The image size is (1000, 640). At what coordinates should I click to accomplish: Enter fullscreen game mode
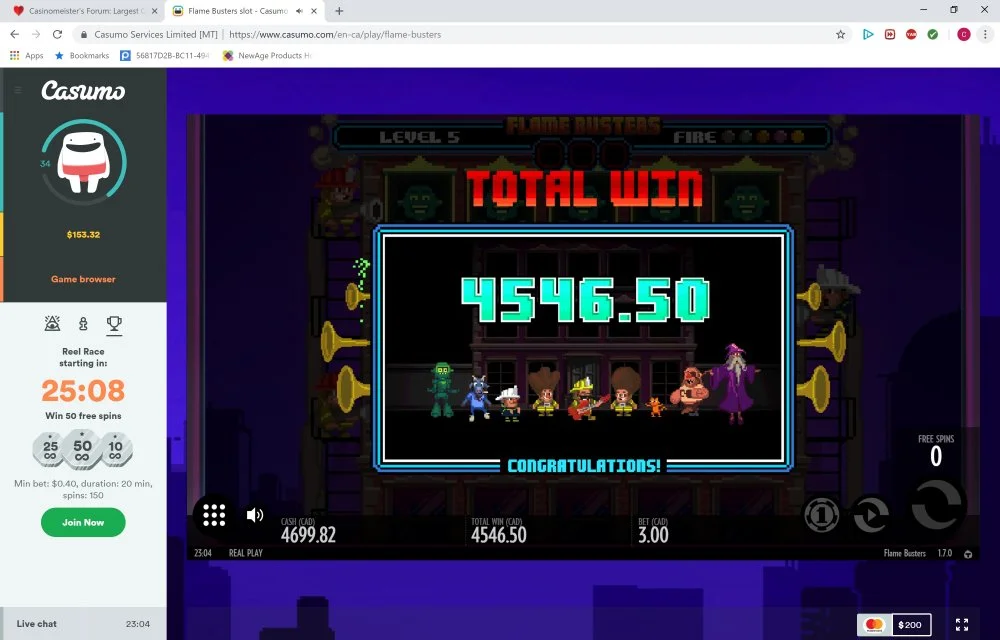pos(962,625)
